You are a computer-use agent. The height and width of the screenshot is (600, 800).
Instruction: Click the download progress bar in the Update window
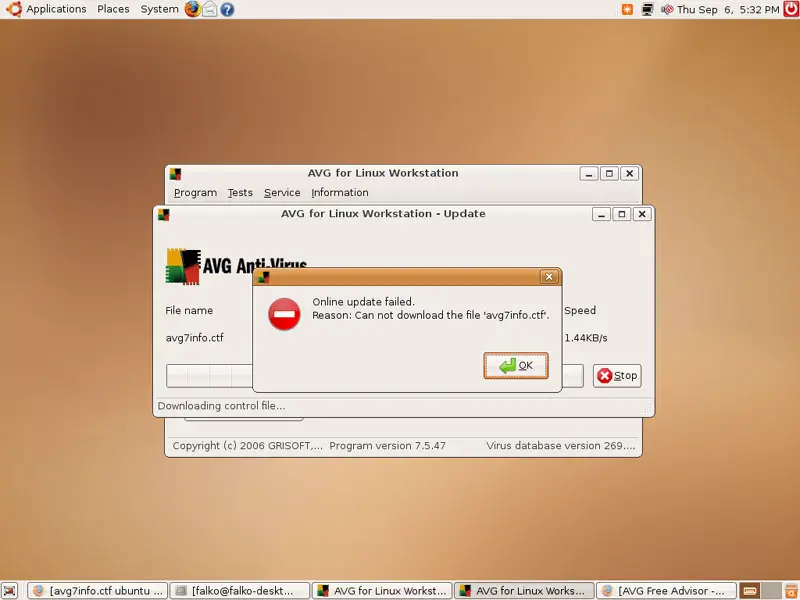click(x=375, y=376)
